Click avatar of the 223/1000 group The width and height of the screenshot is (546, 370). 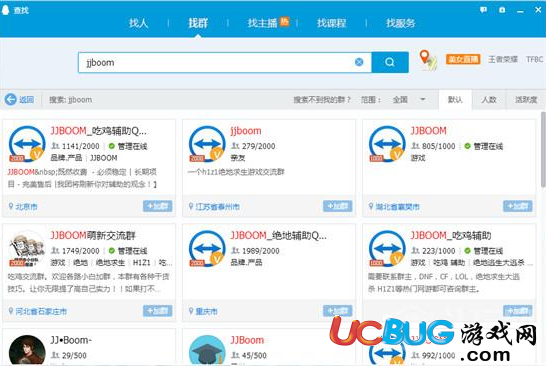[x=387, y=249]
